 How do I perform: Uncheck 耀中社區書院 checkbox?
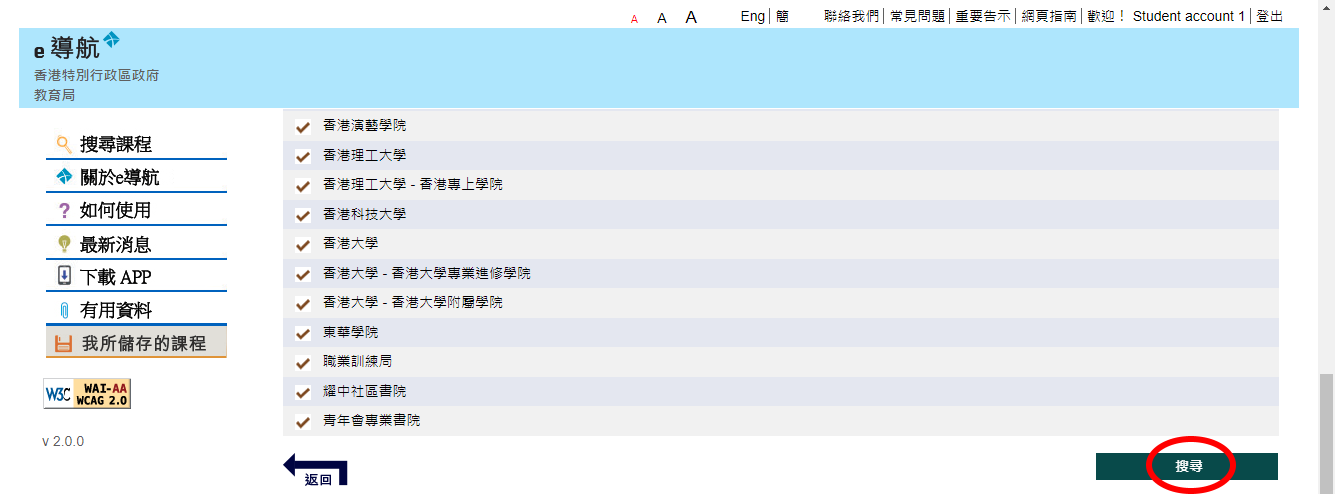pyautogui.click(x=302, y=392)
